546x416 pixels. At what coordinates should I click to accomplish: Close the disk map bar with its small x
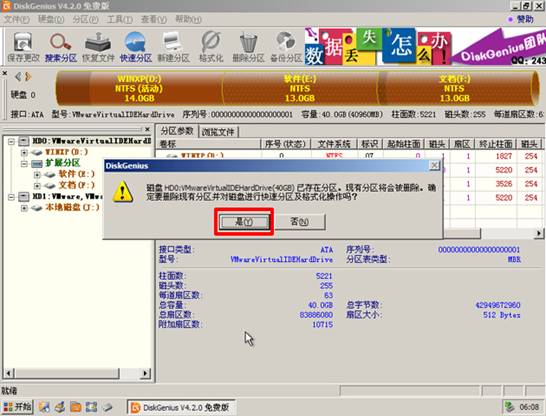(x=5, y=73)
